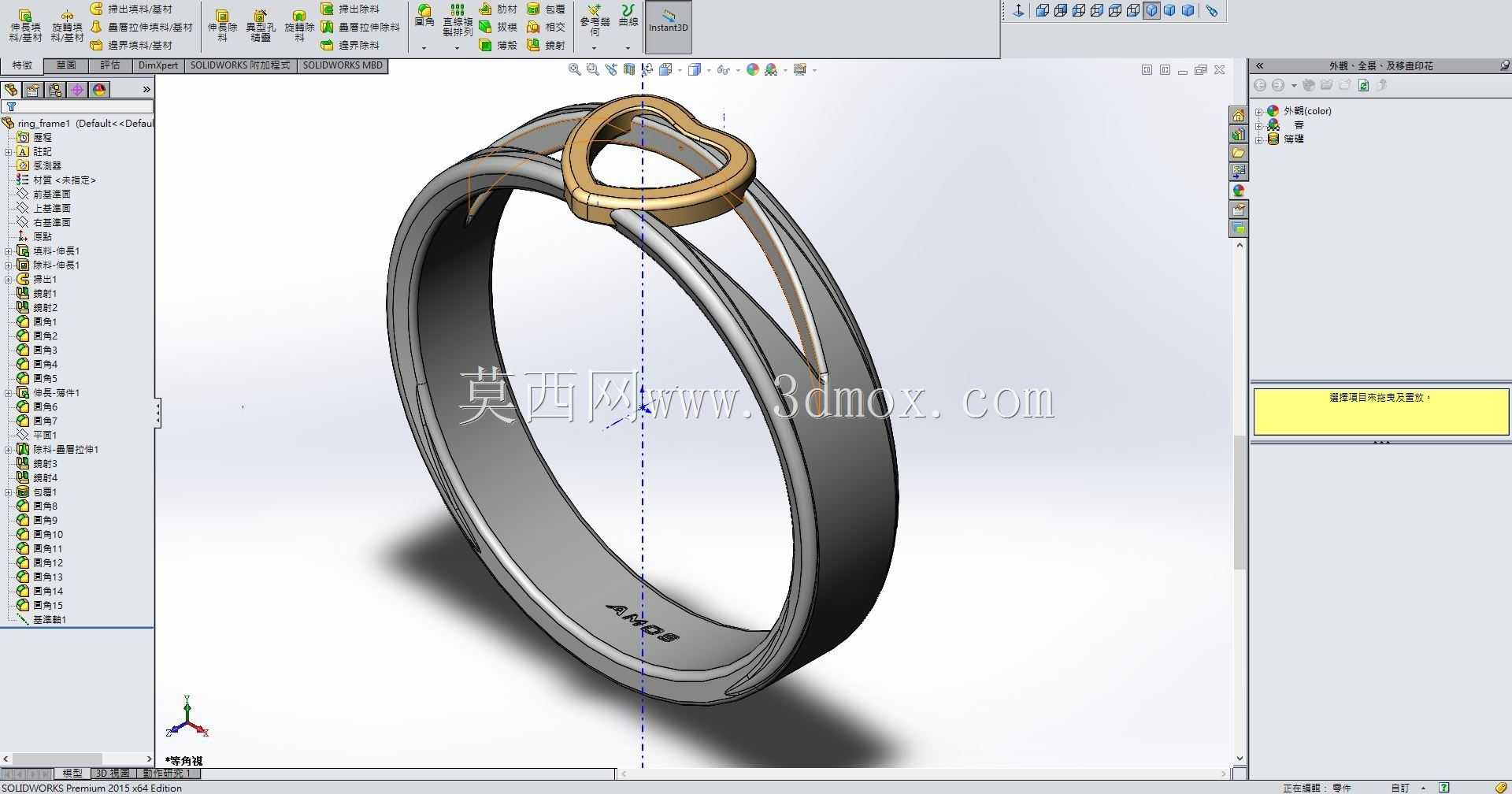Screen dimensions: 1512x794
Task: Choose the 相交 intersect tool
Action: point(546,27)
